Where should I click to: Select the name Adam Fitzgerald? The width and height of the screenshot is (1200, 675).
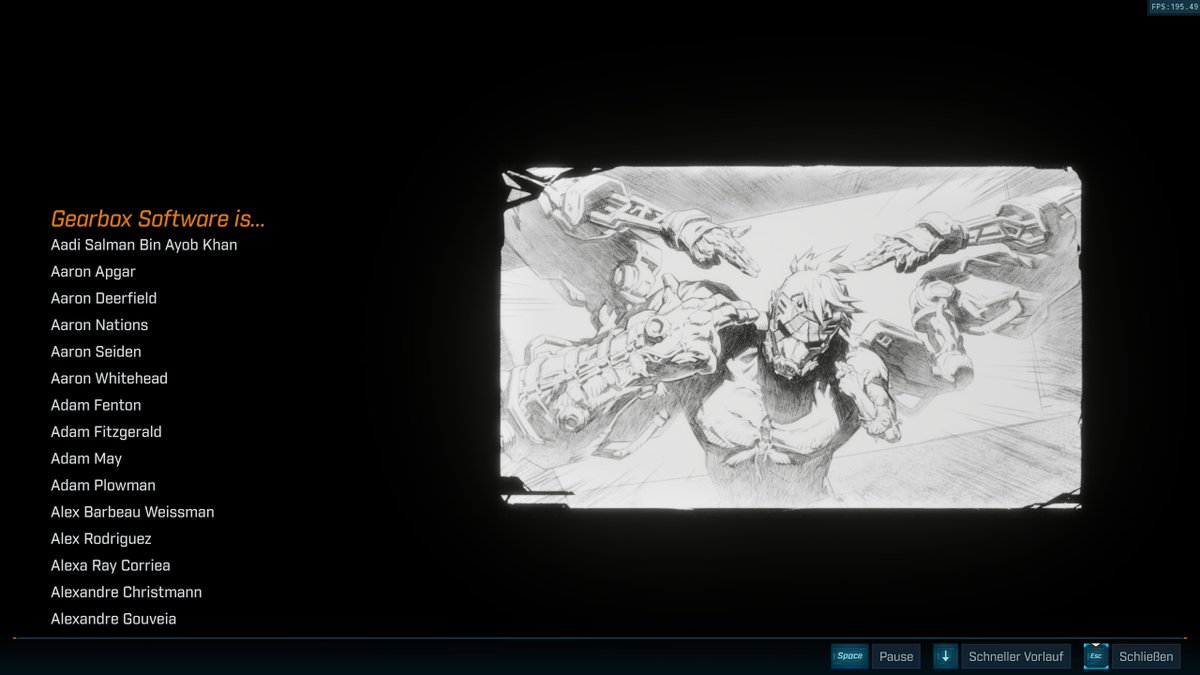[106, 432]
